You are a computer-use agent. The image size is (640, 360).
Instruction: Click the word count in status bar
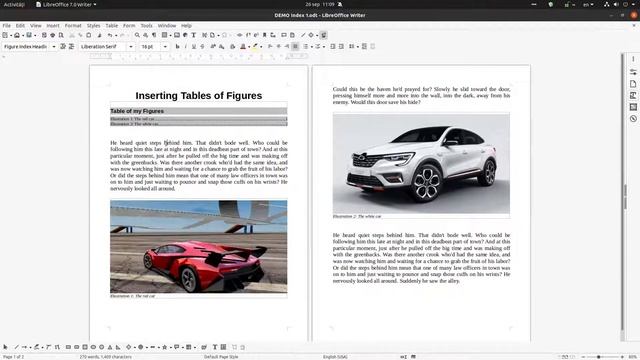click(105, 357)
